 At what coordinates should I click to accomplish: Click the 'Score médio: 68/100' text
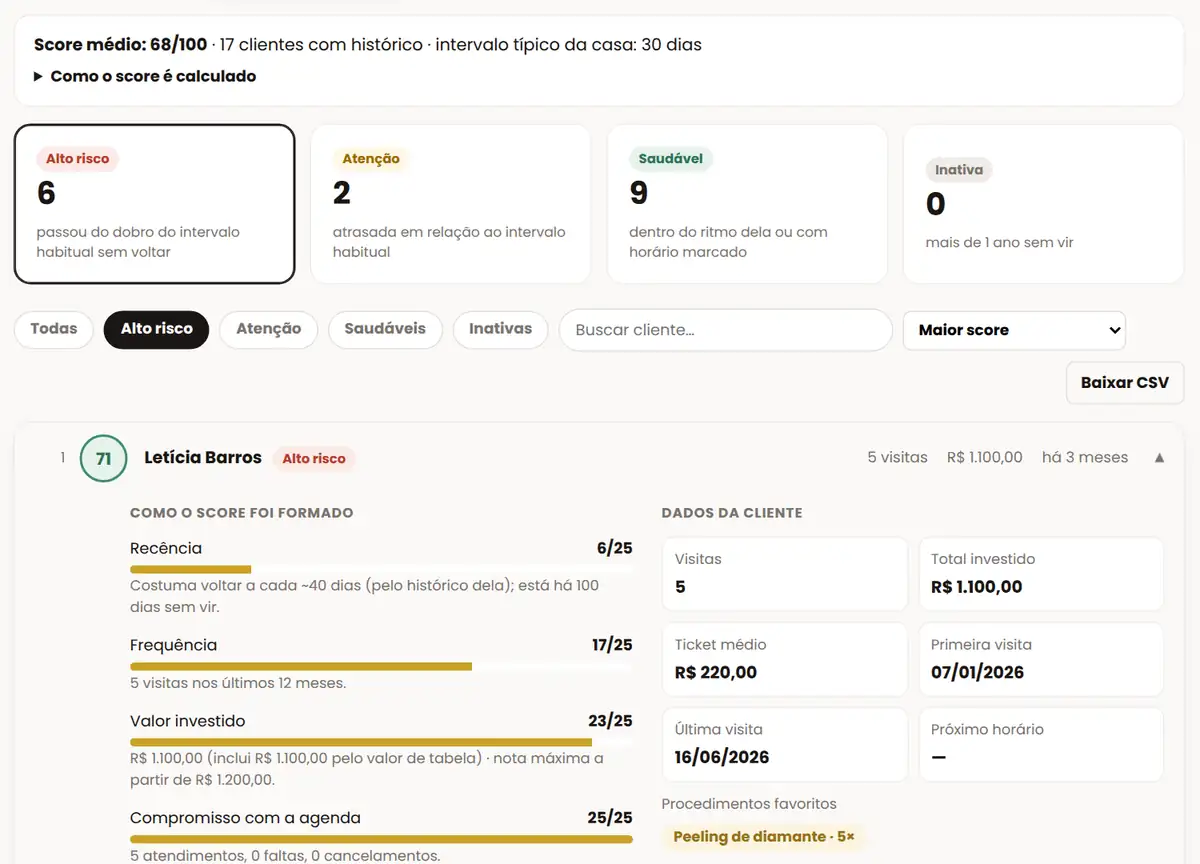120,45
